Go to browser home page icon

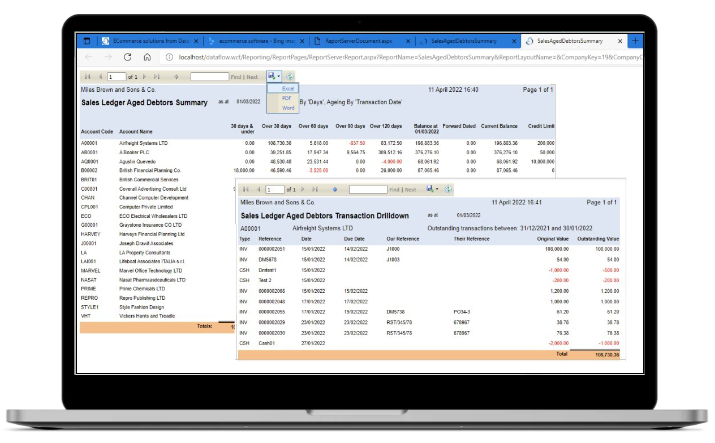(147, 57)
